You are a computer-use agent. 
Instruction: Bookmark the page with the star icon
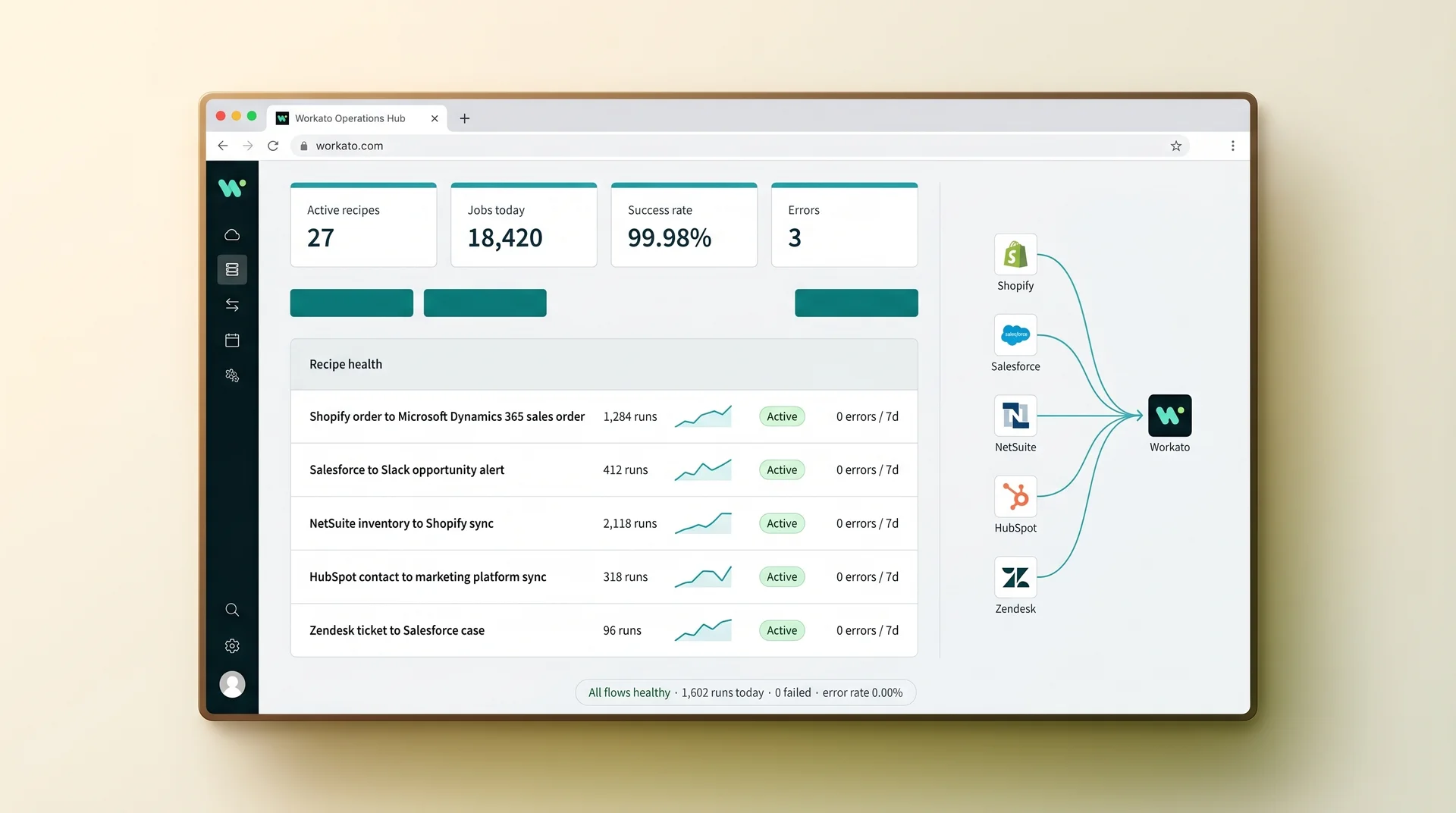pyautogui.click(x=1175, y=146)
